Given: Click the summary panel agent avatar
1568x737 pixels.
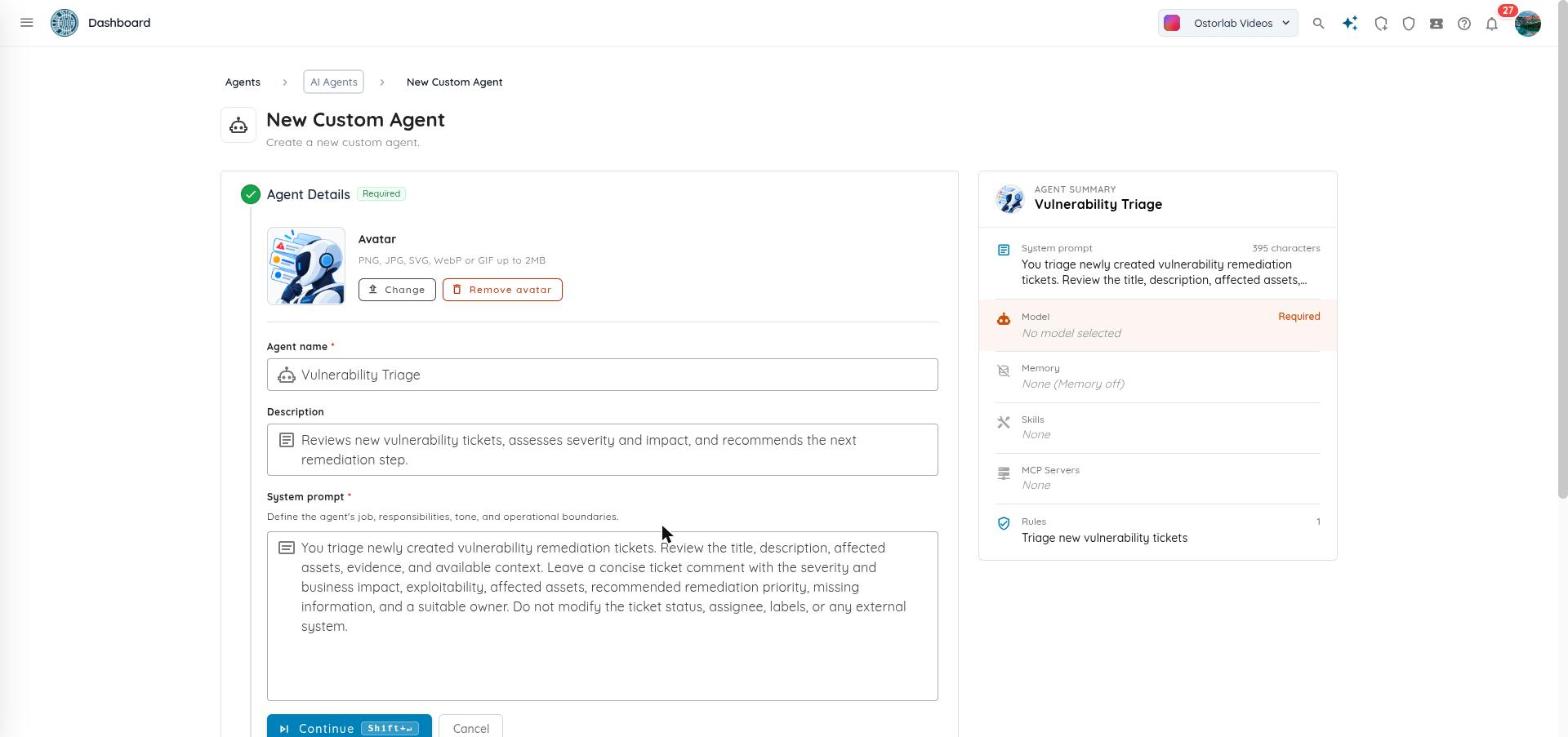Looking at the screenshot, I should 1010,198.
